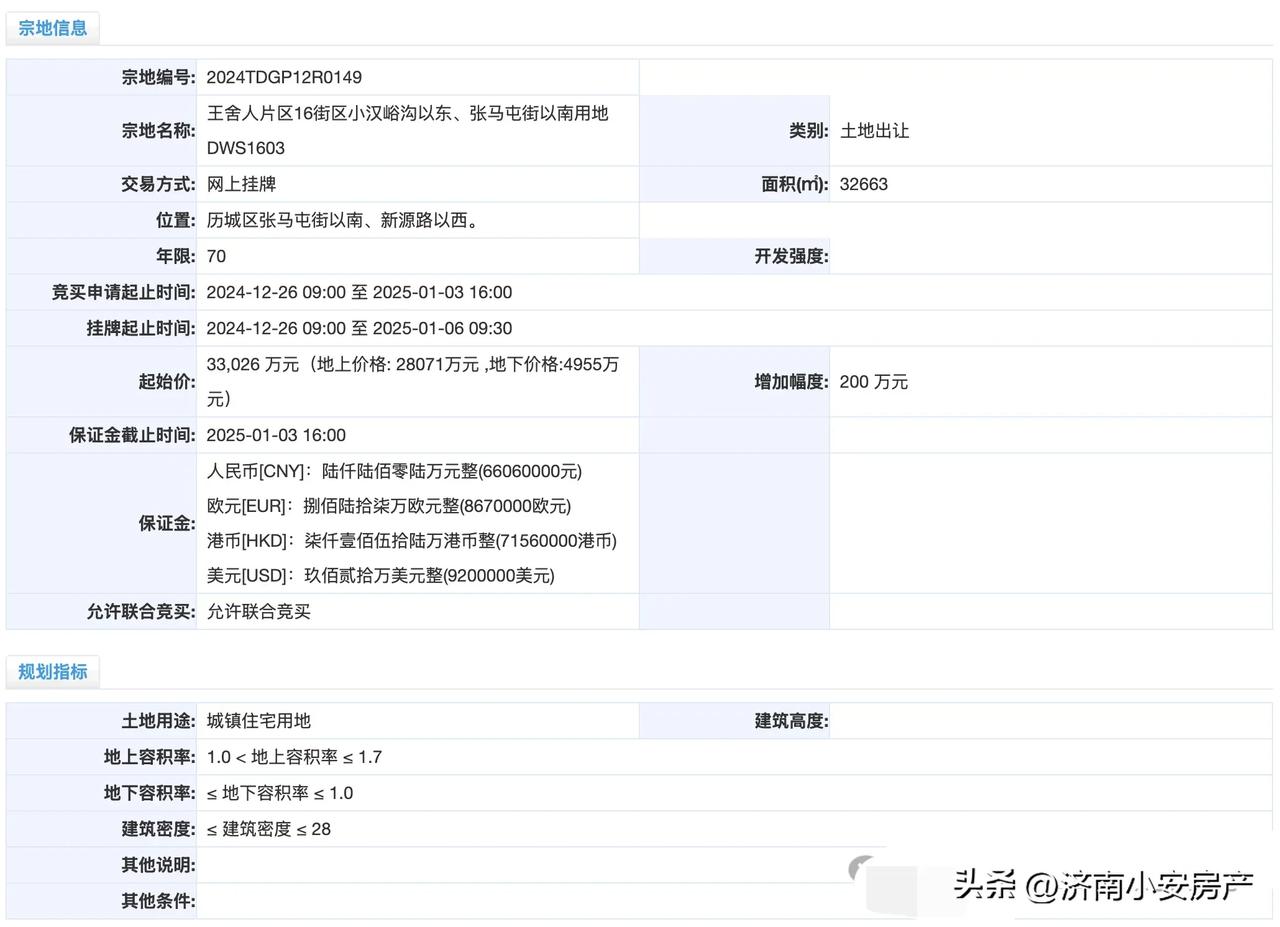
Task: Click listing period ending 2025-01-06 09:30
Action: pos(359,328)
